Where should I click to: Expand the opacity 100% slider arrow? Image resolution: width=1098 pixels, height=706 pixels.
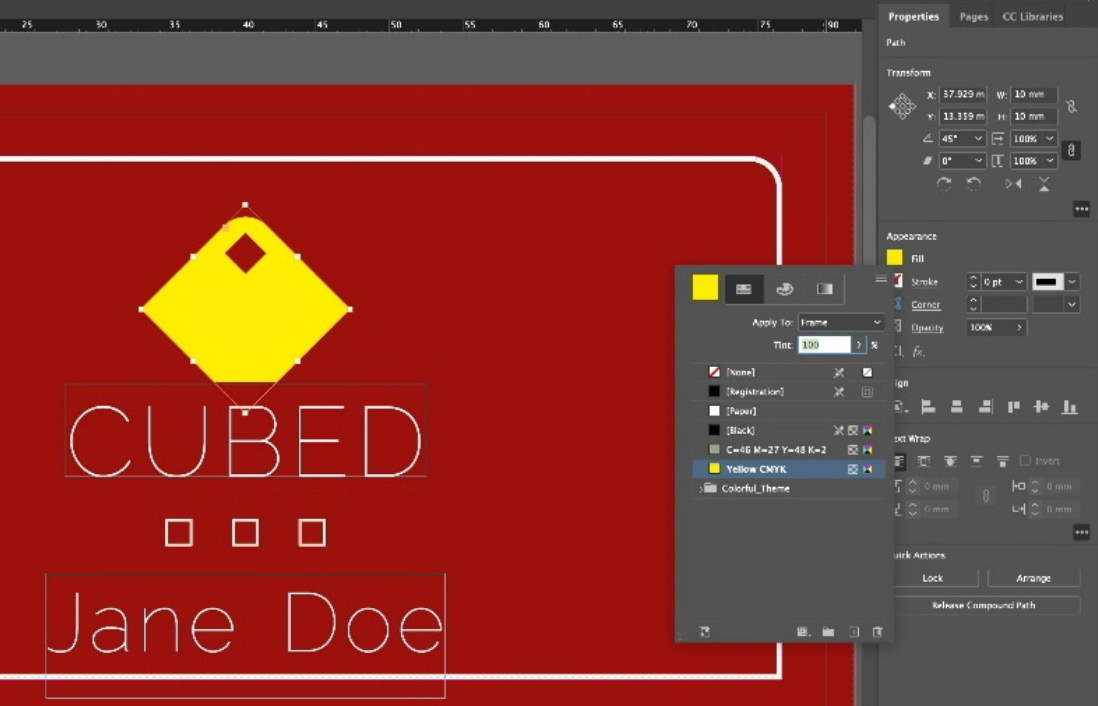tap(1019, 327)
